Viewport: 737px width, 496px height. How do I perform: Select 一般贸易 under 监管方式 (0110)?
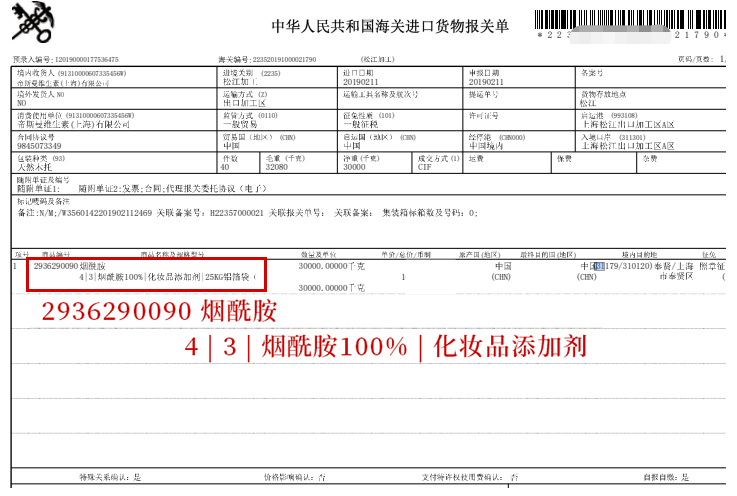(x=240, y=125)
